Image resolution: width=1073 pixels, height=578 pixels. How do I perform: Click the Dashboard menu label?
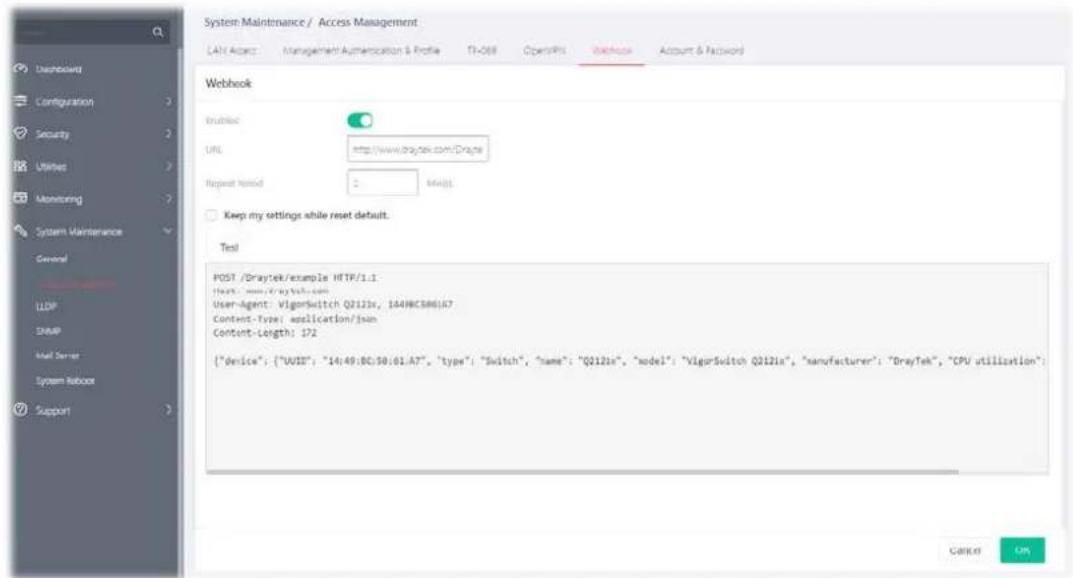click(x=59, y=69)
